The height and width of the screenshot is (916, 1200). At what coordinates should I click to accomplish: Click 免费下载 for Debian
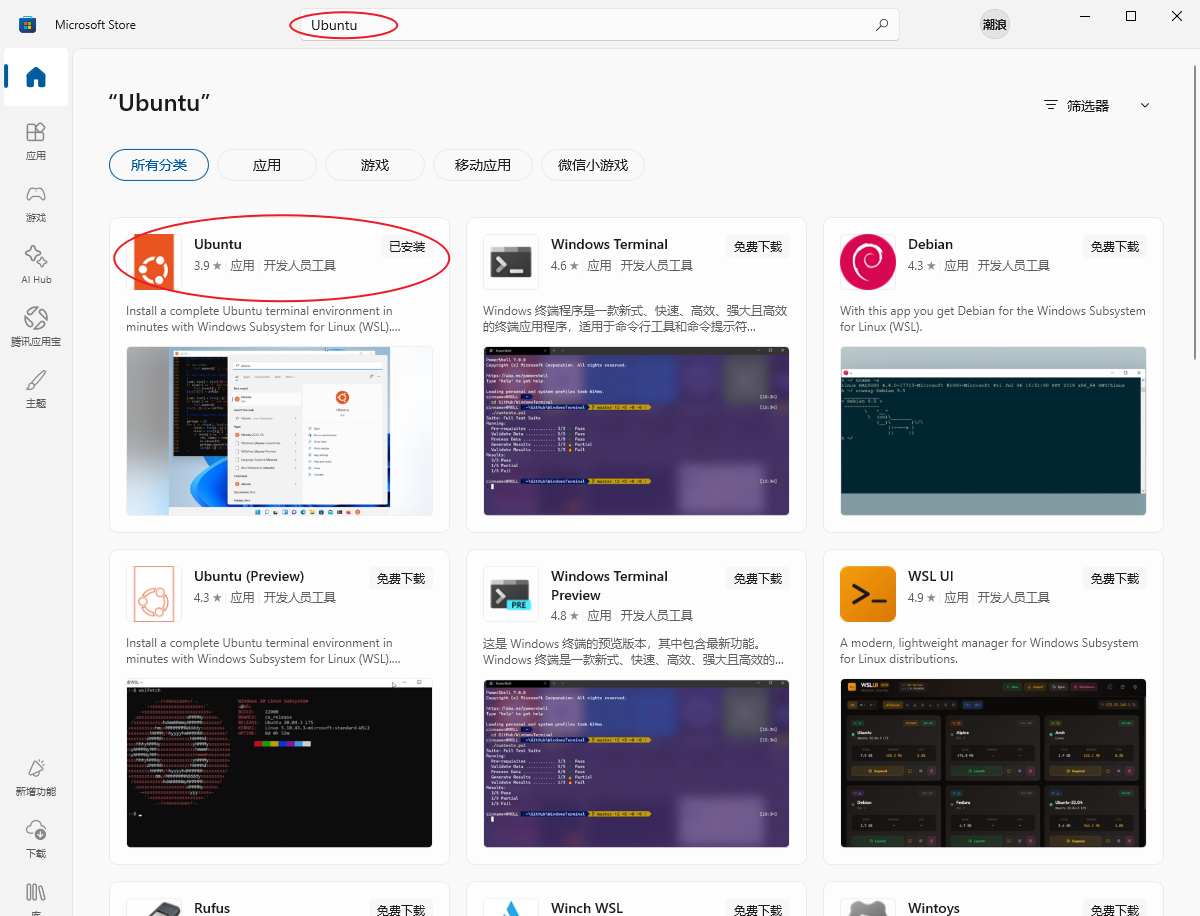(x=1115, y=247)
